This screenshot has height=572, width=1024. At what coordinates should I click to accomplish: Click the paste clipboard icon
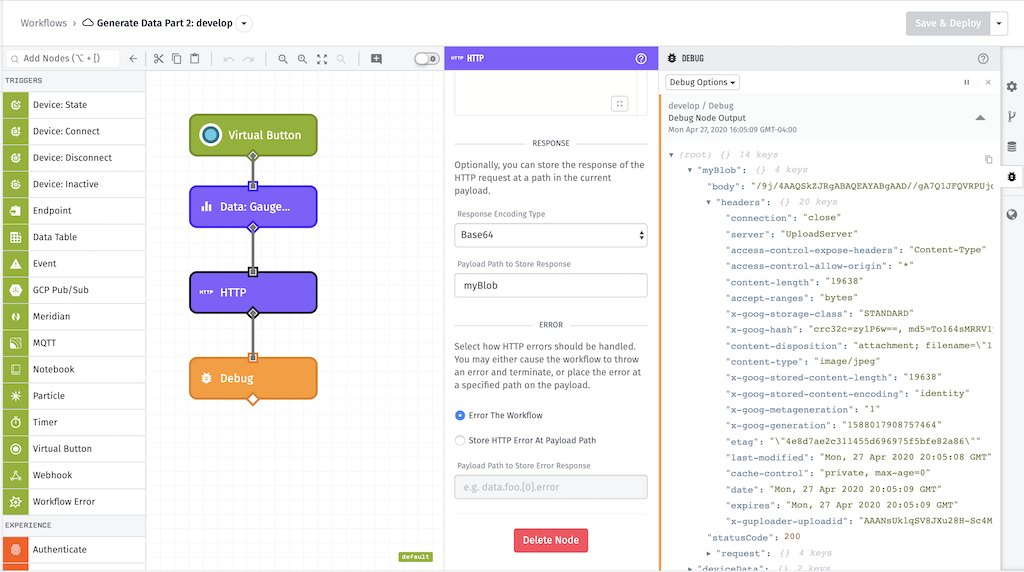(x=195, y=59)
